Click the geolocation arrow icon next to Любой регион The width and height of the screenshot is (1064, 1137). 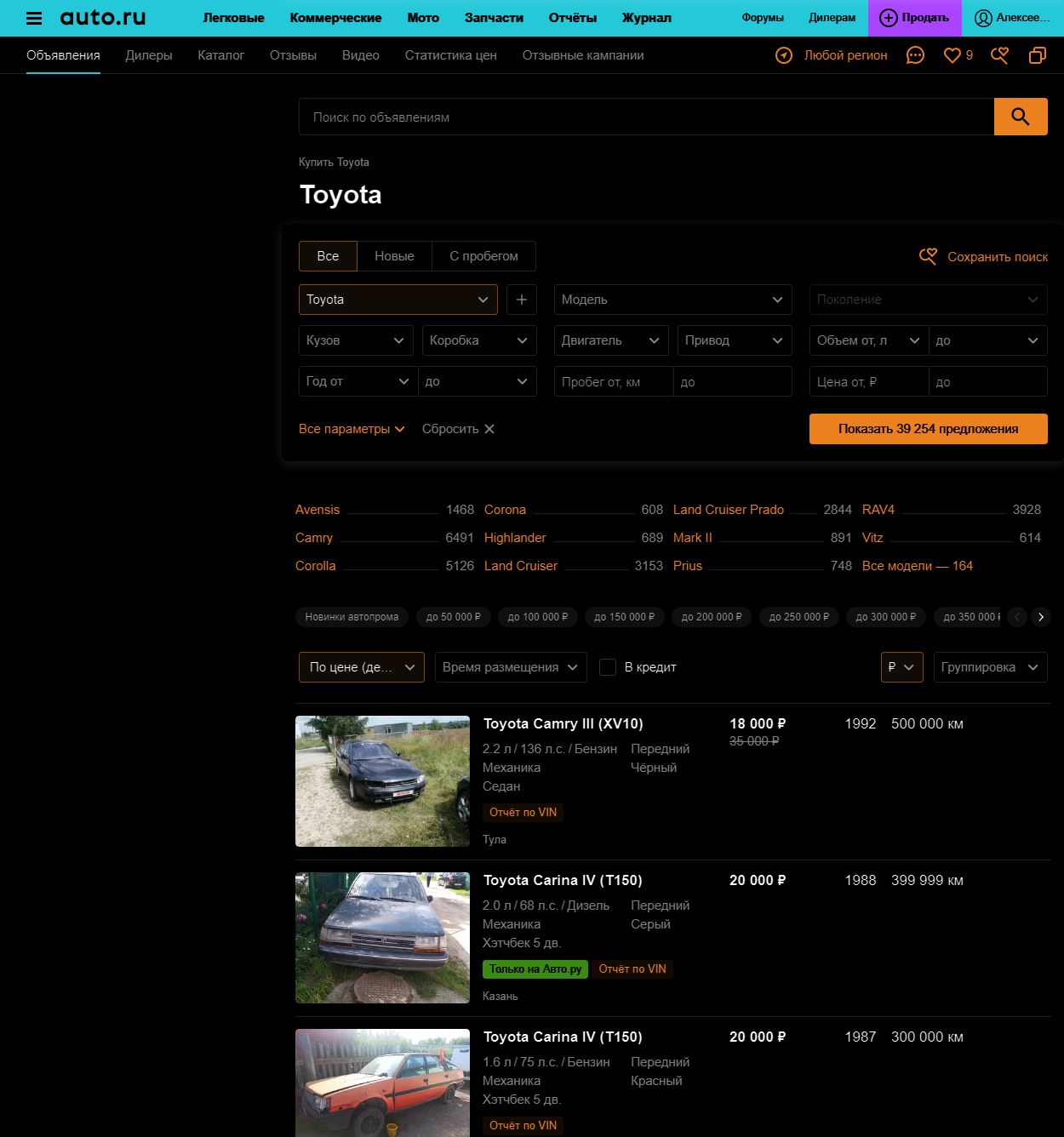click(x=783, y=54)
